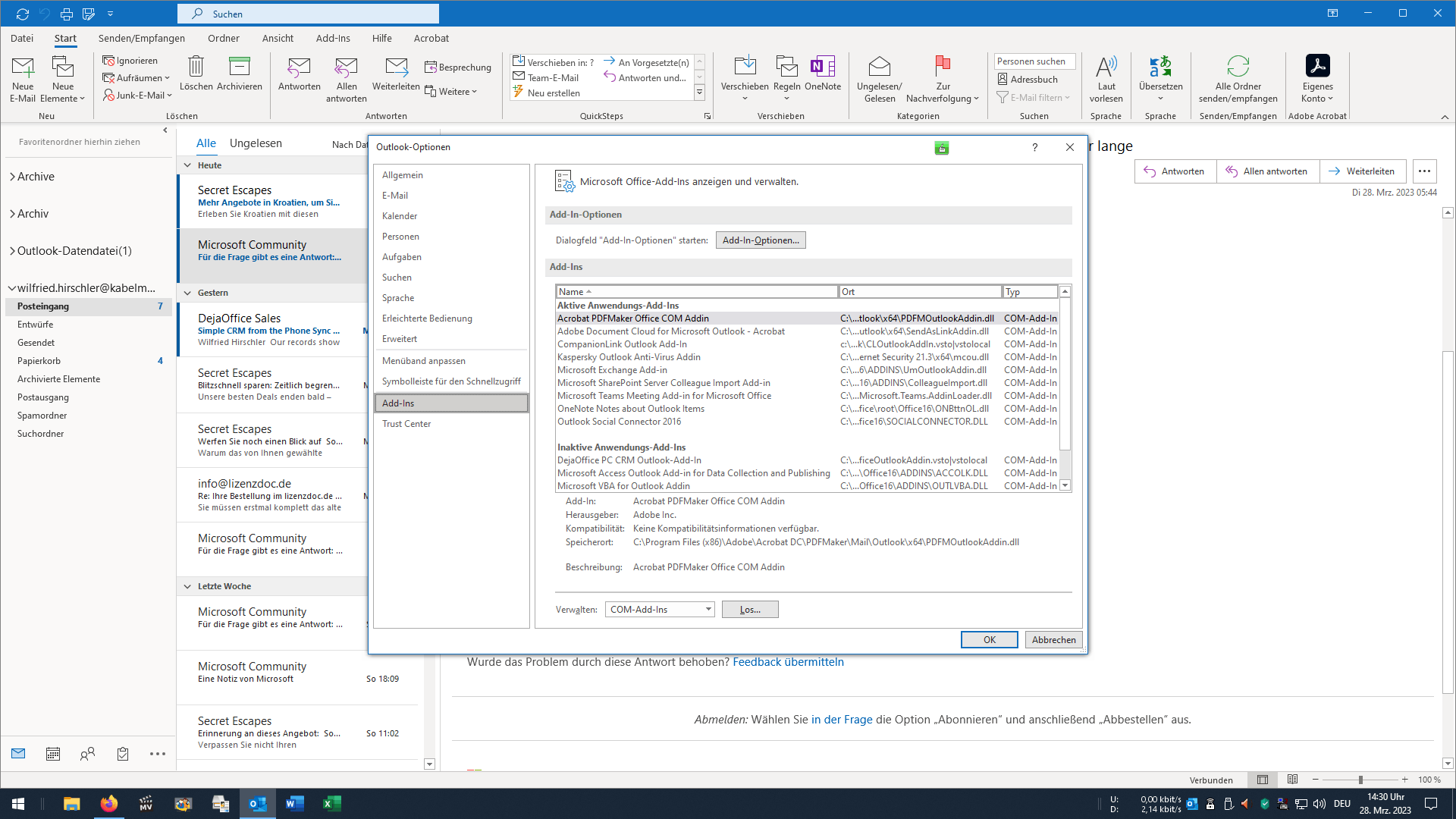
Task: Click the Adobe Acrobat Eigenes Konto icon
Action: click(1317, 66)
